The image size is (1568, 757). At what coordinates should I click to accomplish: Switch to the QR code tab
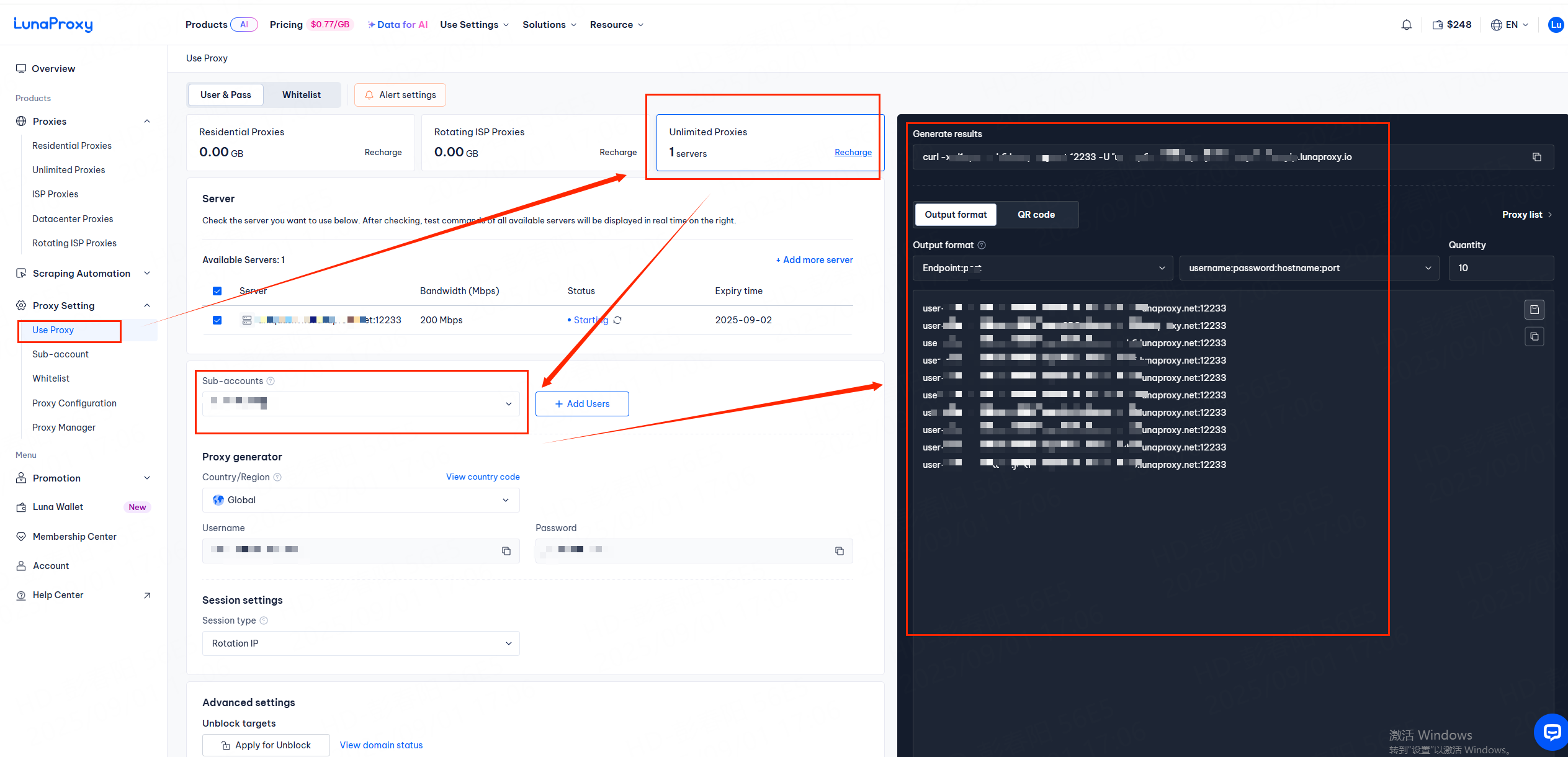point(1036,215)
